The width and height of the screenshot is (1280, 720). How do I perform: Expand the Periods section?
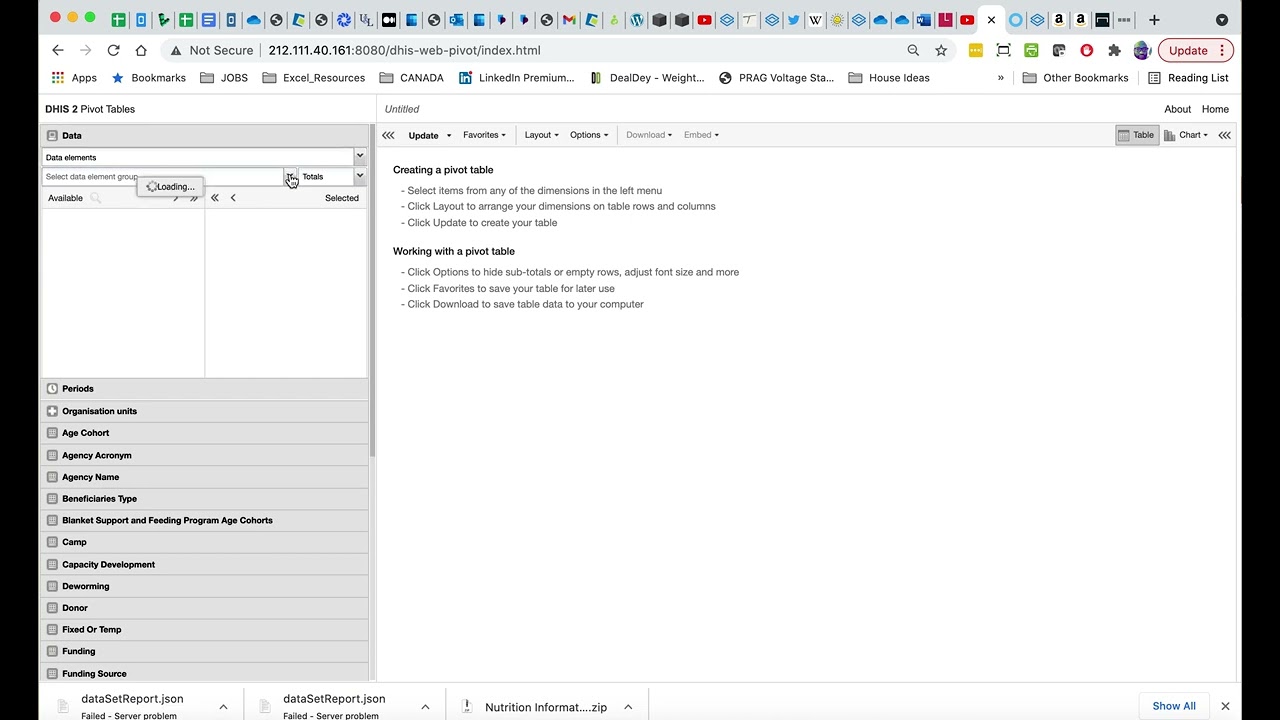tap(204, 389)
